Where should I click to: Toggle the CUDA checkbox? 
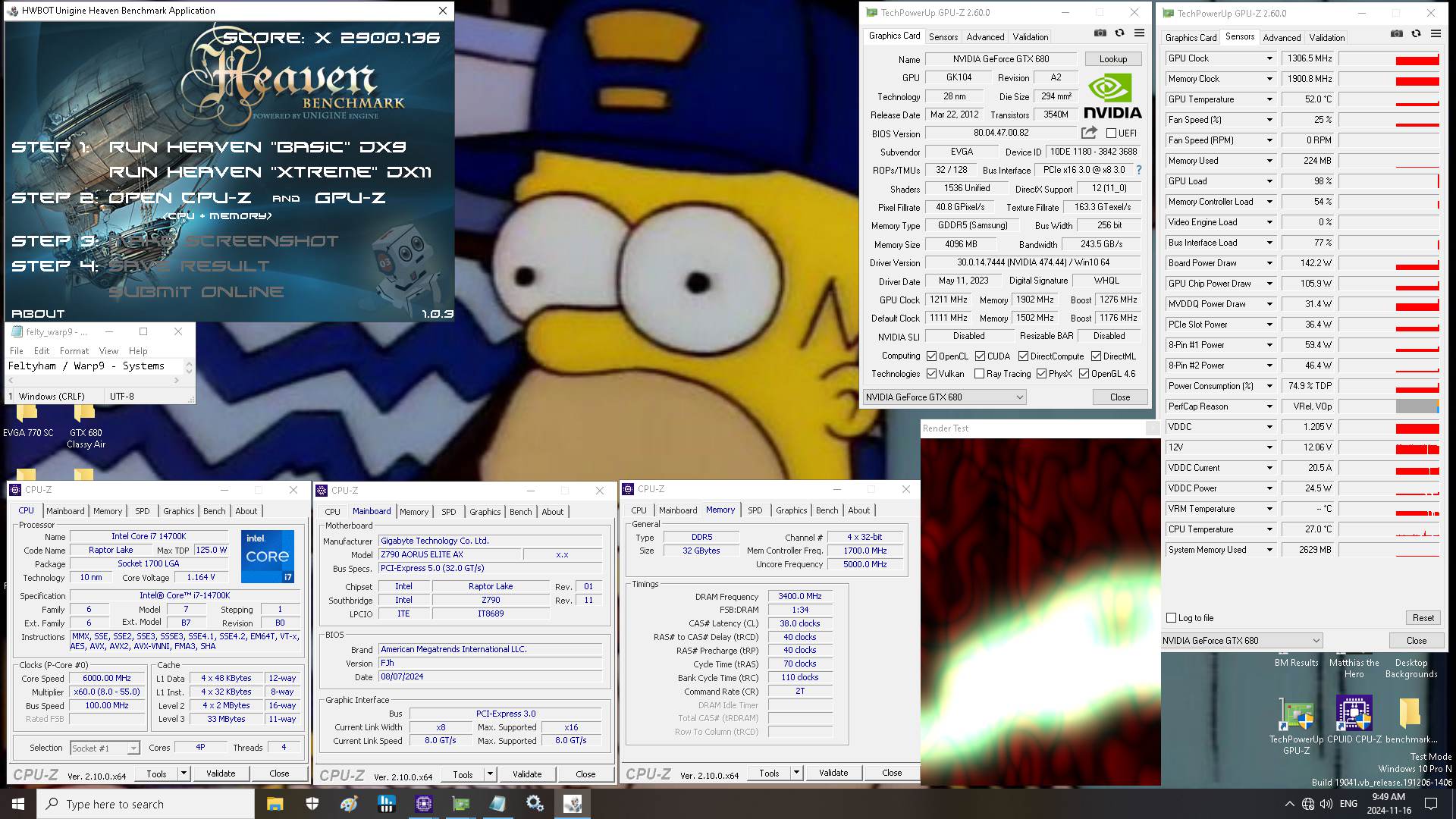pos(980,356)
